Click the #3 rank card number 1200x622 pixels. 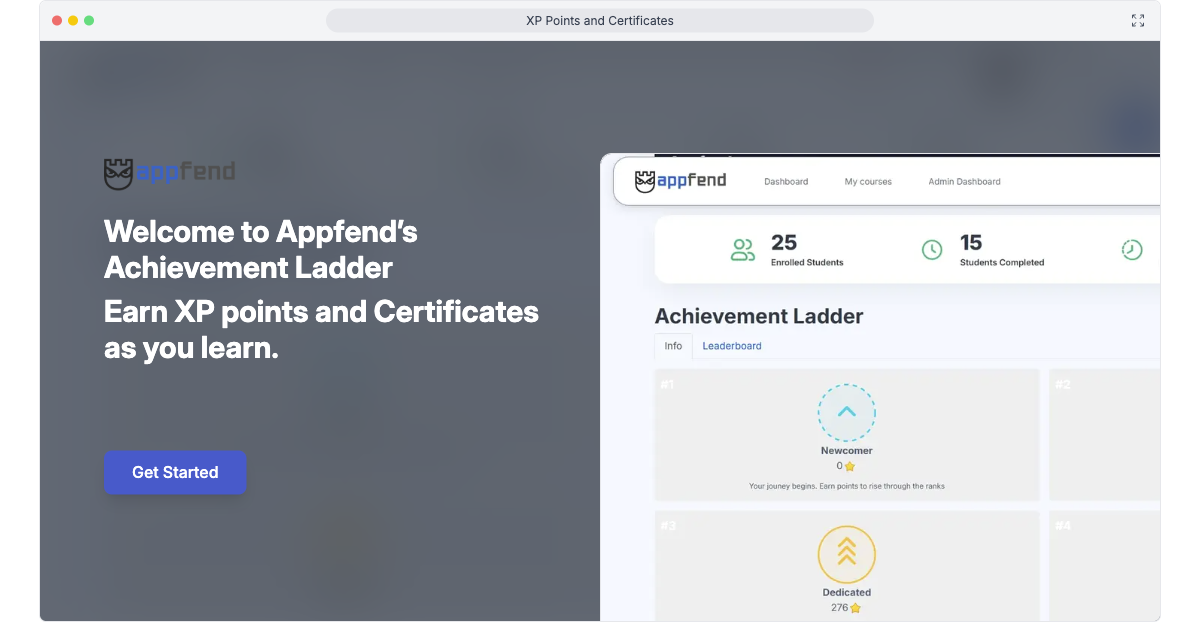[x=668, y=526]
